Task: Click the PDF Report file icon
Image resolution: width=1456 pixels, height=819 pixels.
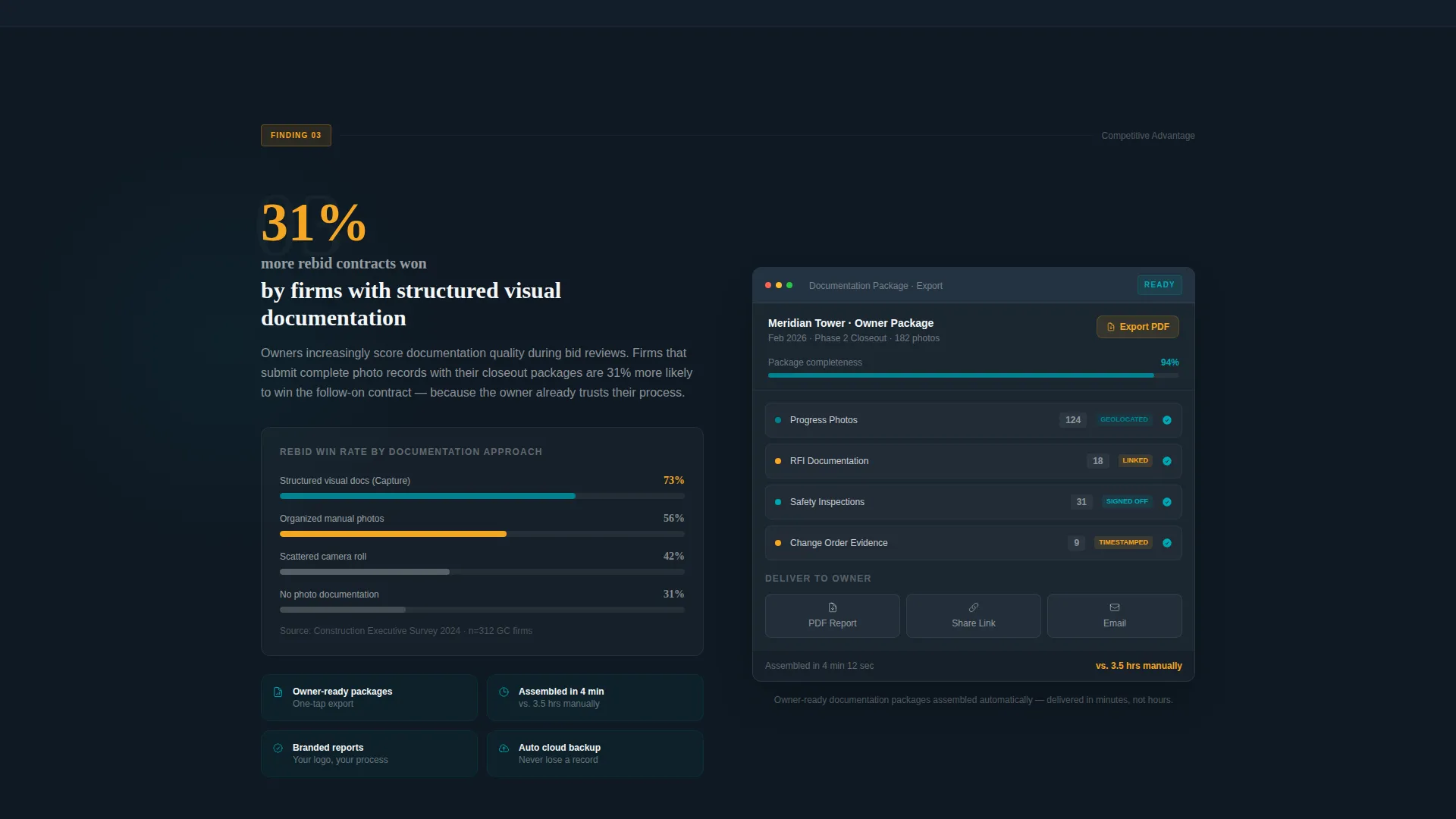Action: 832,607
